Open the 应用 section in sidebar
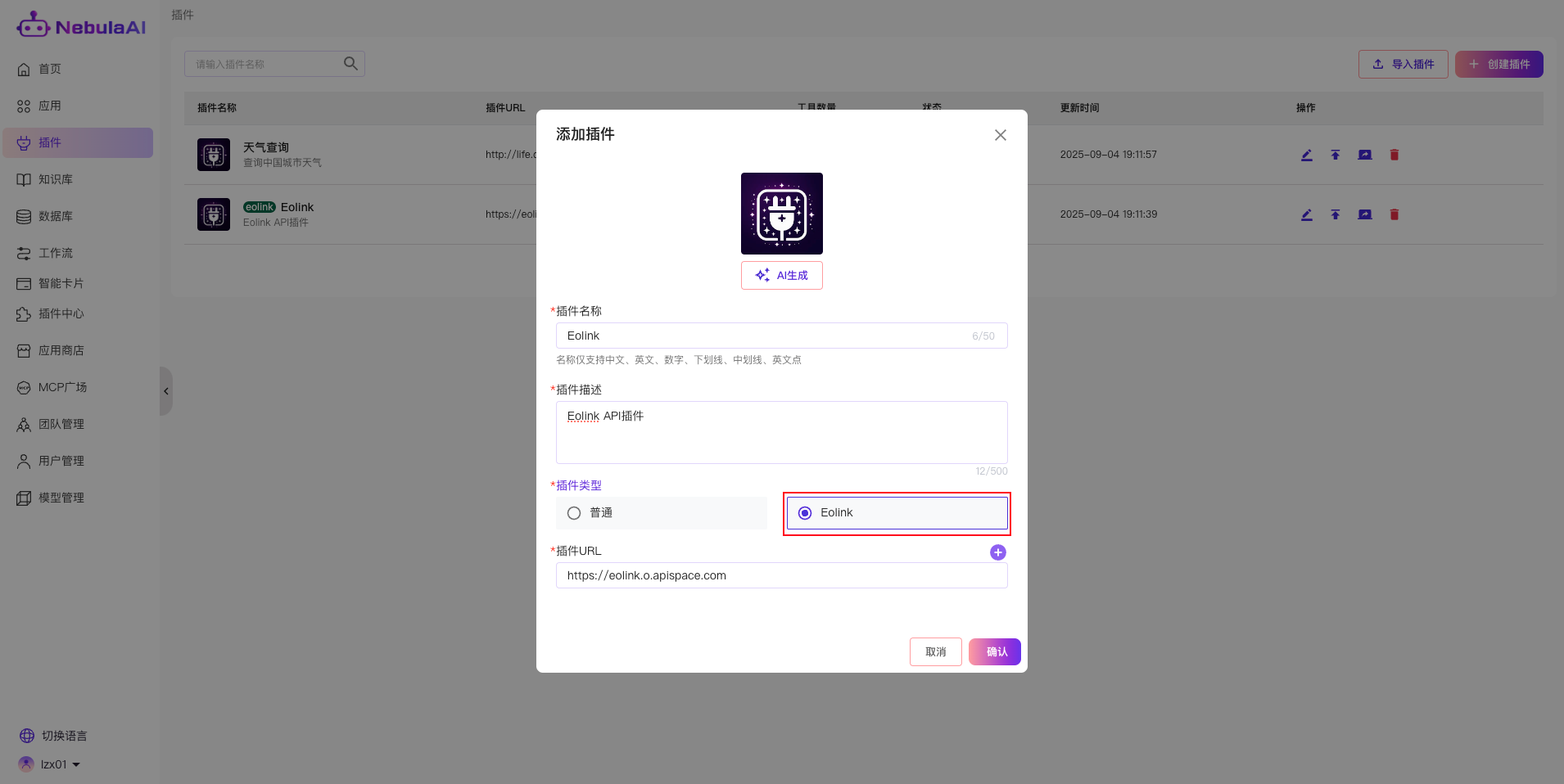The height and width of the screenshot is (784, 1564). point(78,106)
